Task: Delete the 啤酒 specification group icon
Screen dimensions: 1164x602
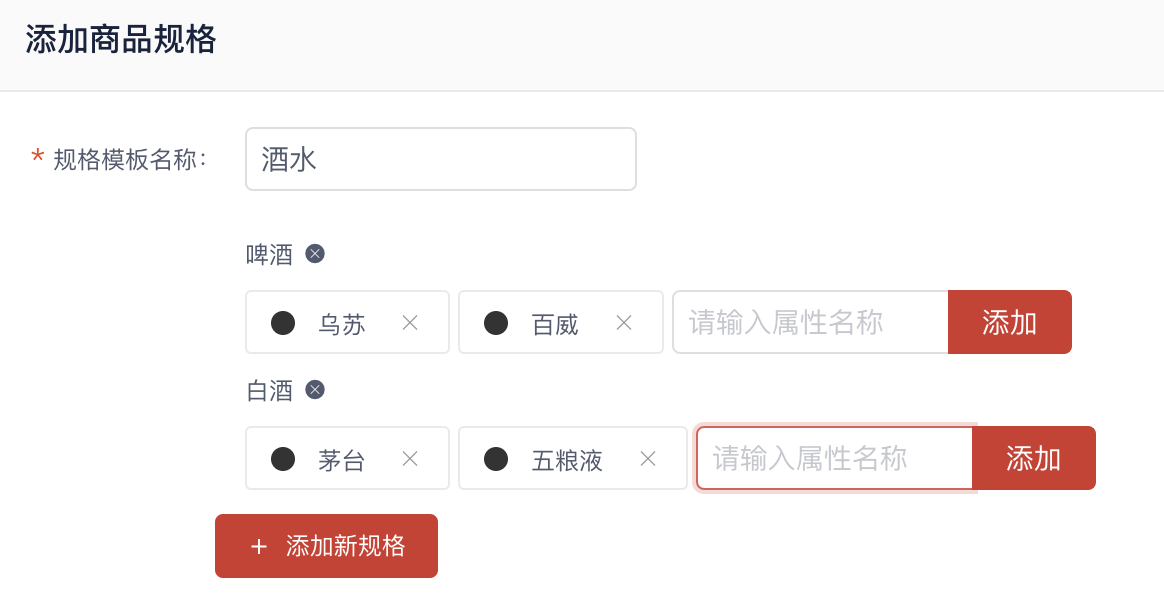Action: pos(315,254)
